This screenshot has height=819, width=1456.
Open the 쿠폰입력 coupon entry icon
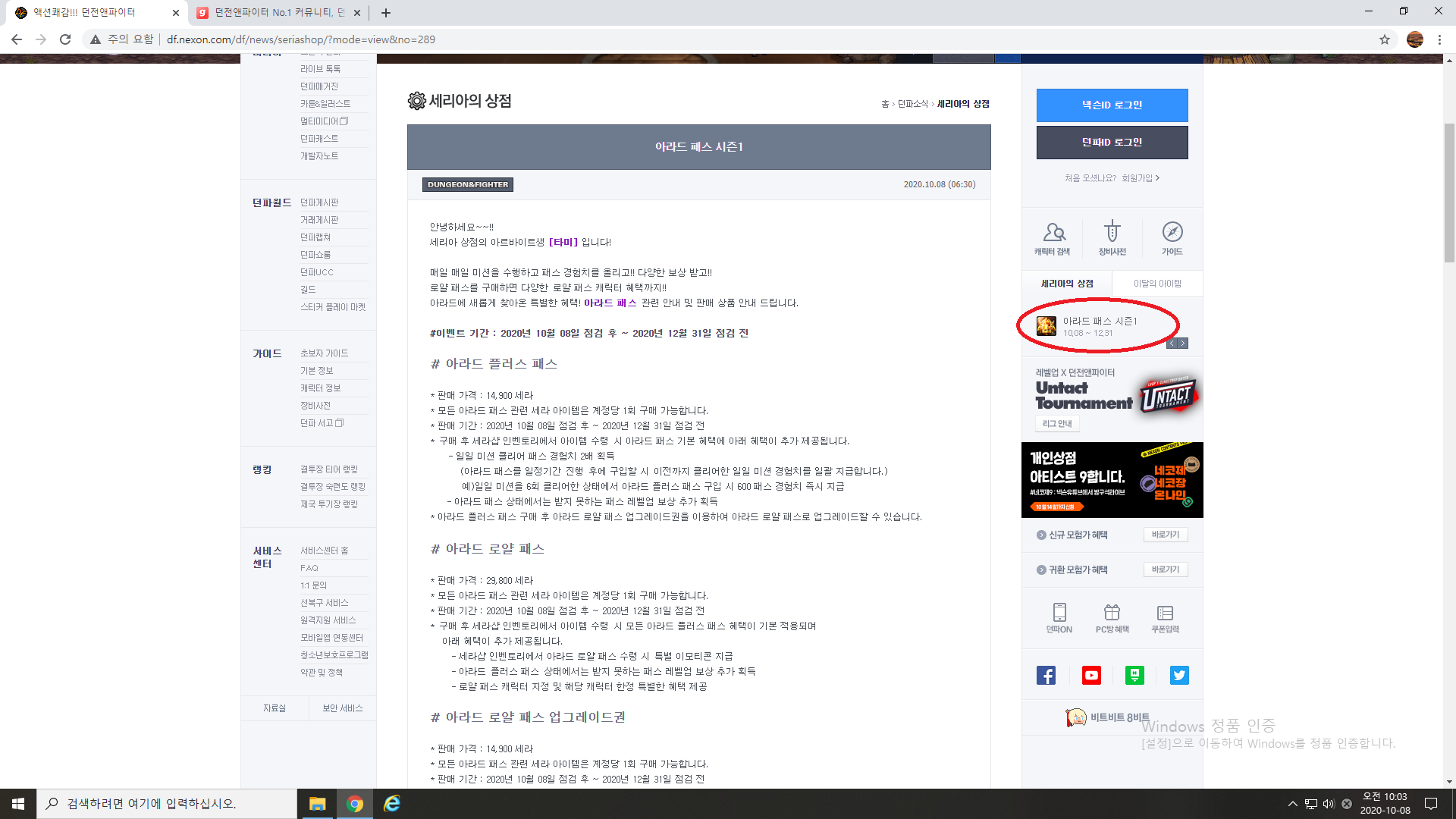pos(1165,618)
